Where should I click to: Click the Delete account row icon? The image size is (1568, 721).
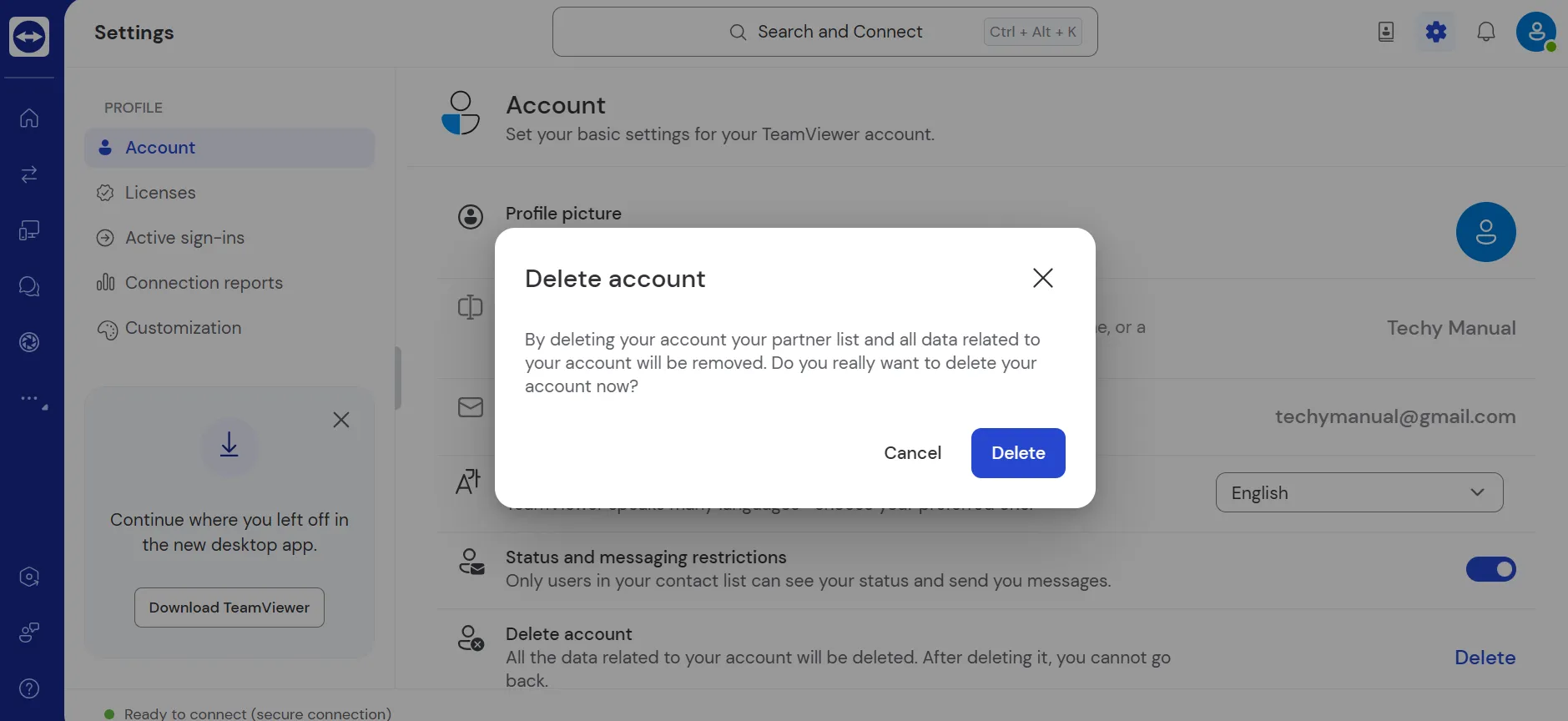pyautogui.click(x=471, y=638)
